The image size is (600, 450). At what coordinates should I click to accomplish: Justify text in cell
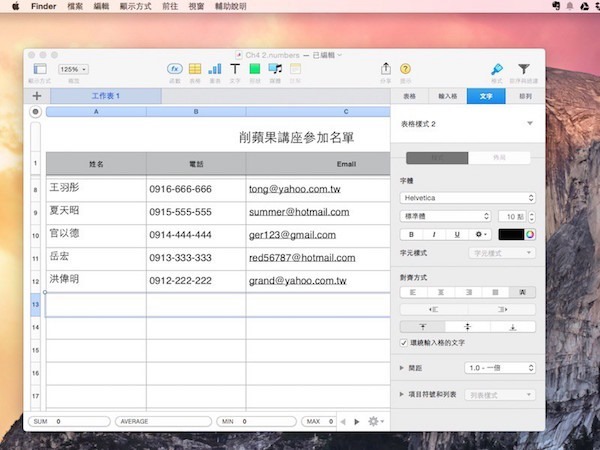(495, 292)
